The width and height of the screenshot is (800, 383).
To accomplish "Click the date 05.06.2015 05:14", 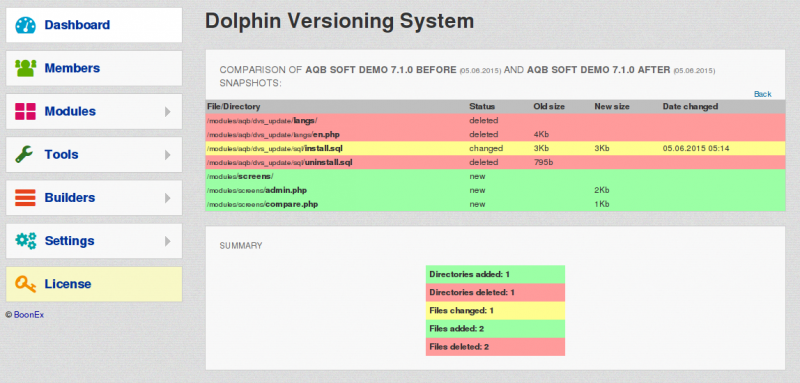I will coord(696,148).
